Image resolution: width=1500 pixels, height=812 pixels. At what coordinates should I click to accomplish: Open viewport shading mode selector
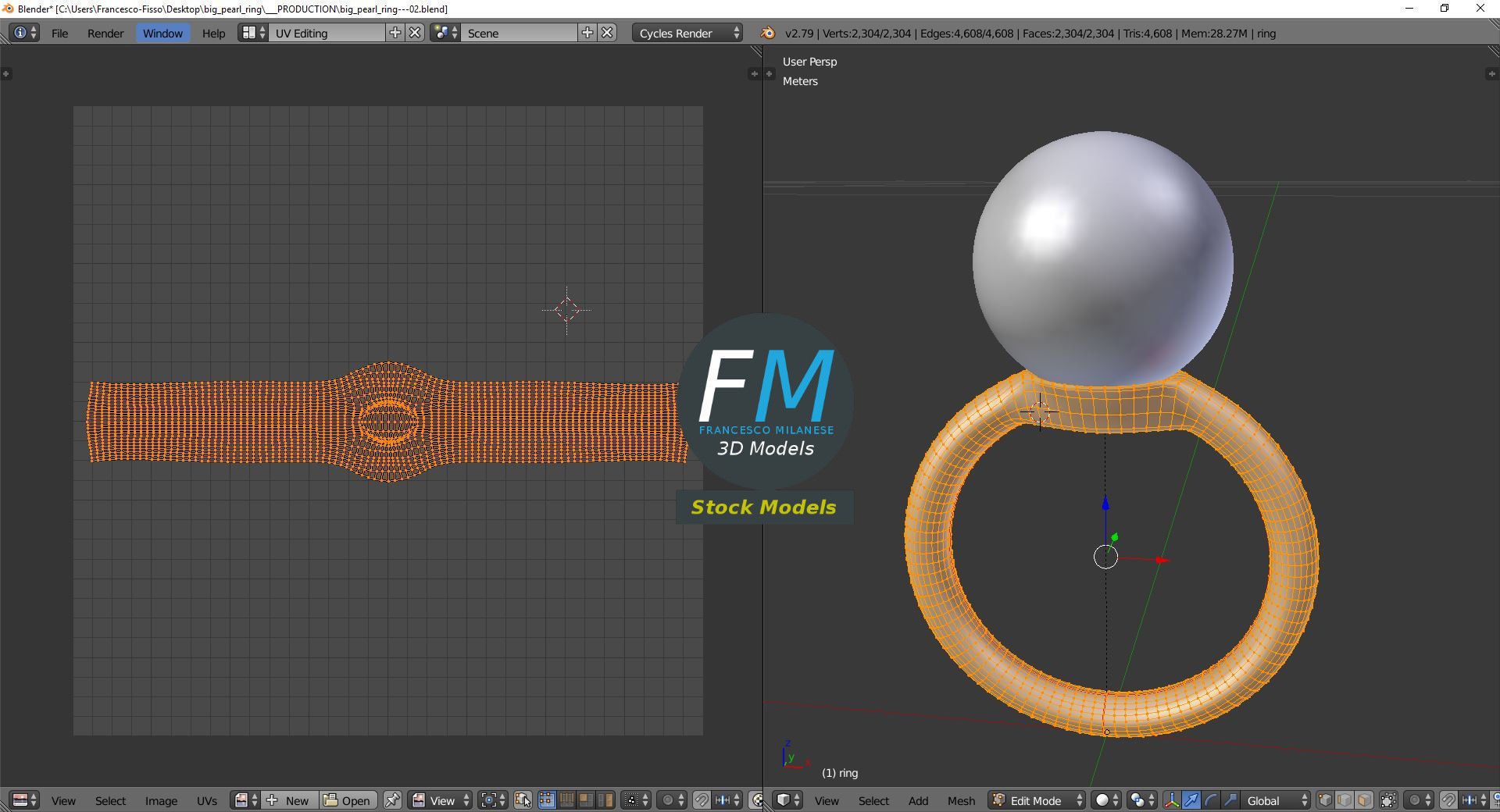pyautogui.click(x=1106, y=800)
